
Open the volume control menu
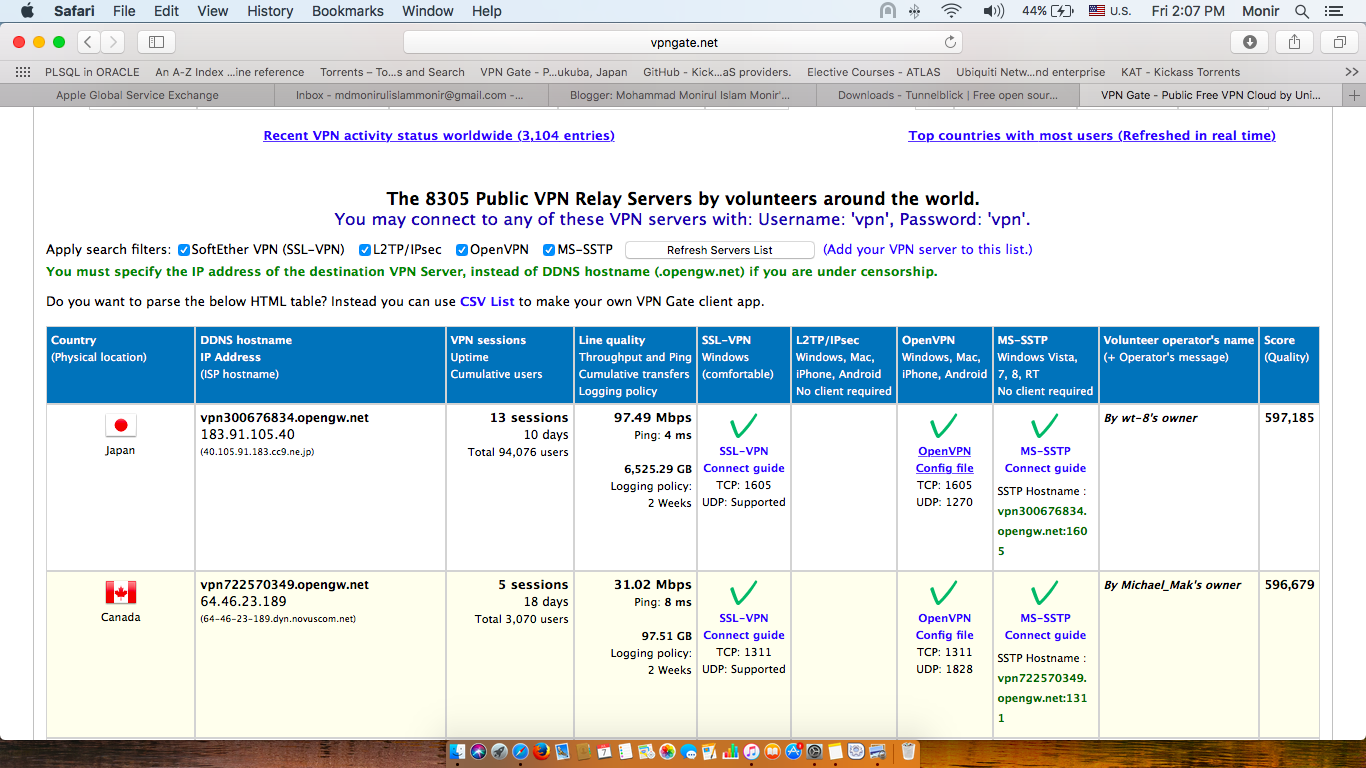993,11
